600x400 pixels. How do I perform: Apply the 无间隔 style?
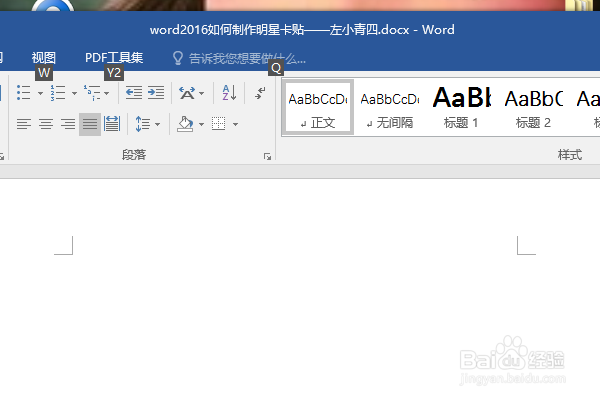click(x=390, y=107)
